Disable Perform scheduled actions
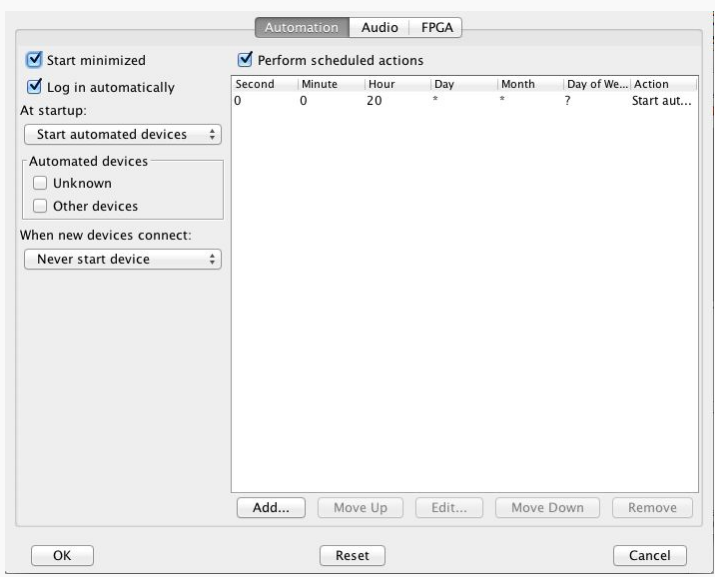Image resolution: width=715 pixels, height=577 pixels. point(242,61)
